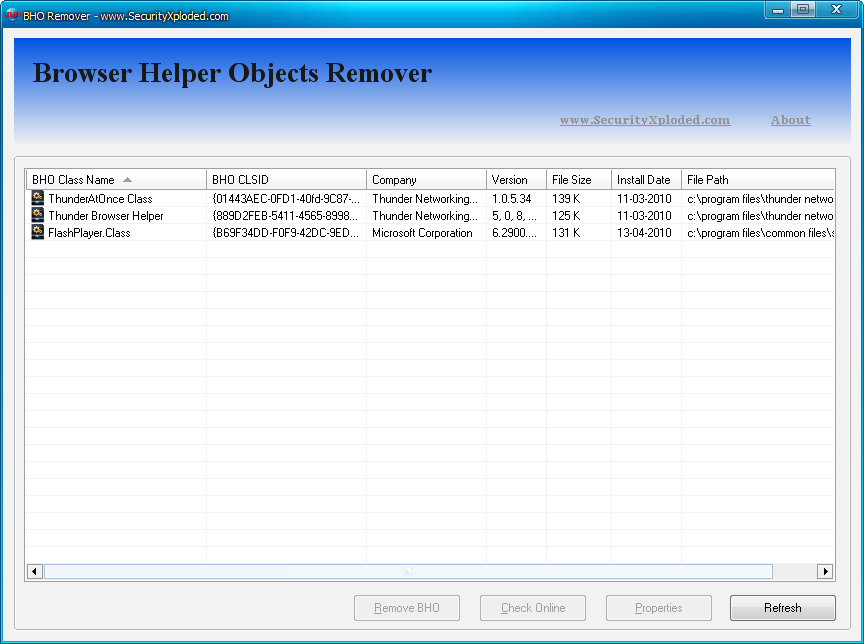Open the www.SecurityXploded.com link
The image size is (864, 644).
tap(645, 120)
